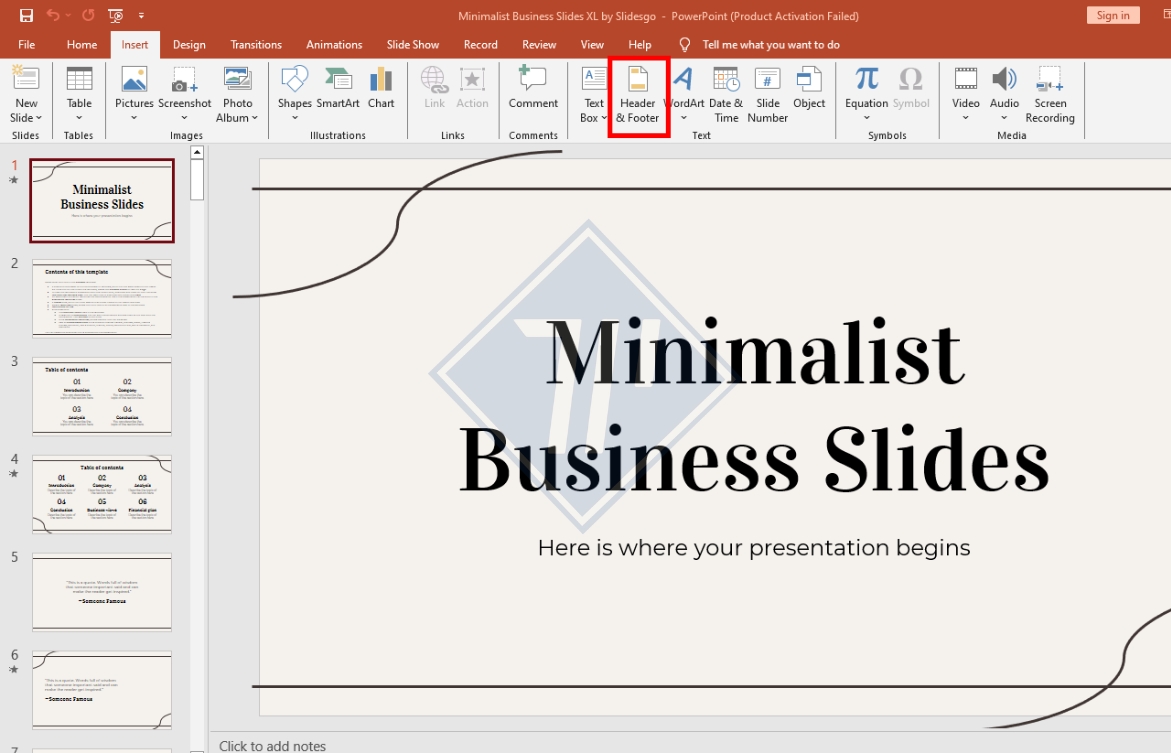The image size is (1171, 753).
Task: Insert a SmartArt graphic
Action: (338, 90)
